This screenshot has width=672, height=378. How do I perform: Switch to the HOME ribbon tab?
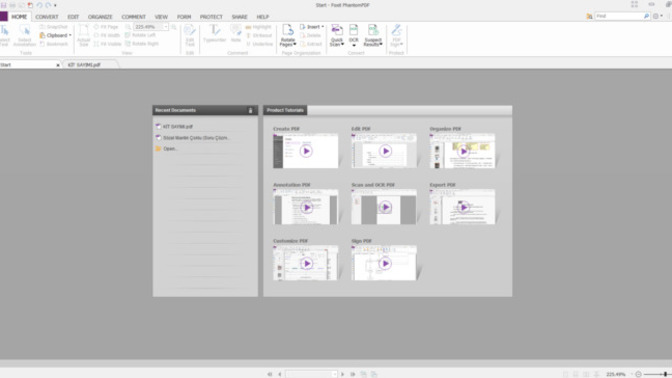click(19, 17)
